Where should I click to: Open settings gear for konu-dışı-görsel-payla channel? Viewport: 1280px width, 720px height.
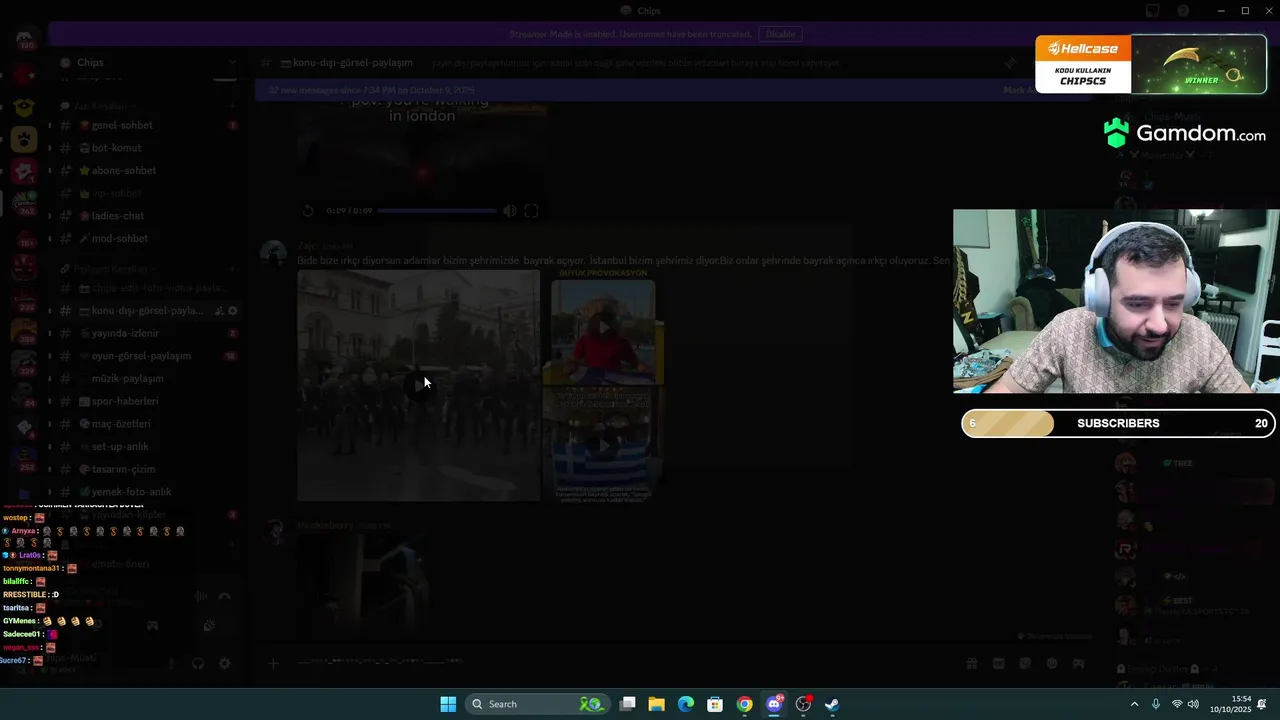pos(233,311)
